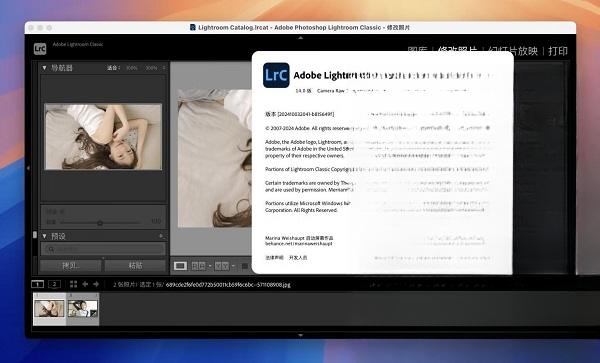Click version text in About dialog
Viewport: 600px width, 363px height.
click(300, 114)
